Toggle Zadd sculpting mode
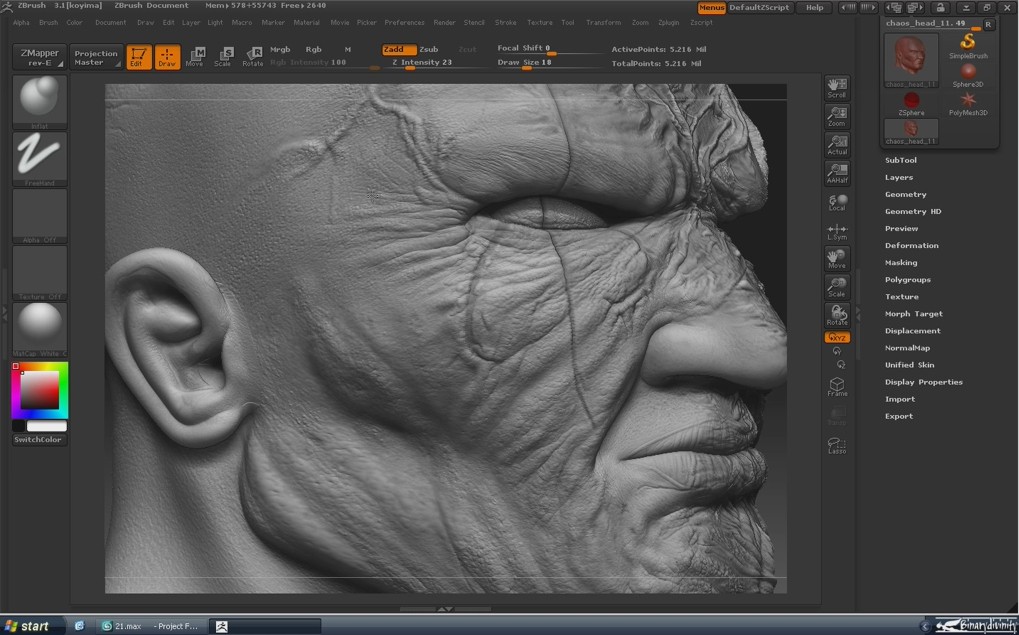Image resolution: width=1019 pixels, height=635 pixels. click(x=399, y=49)
